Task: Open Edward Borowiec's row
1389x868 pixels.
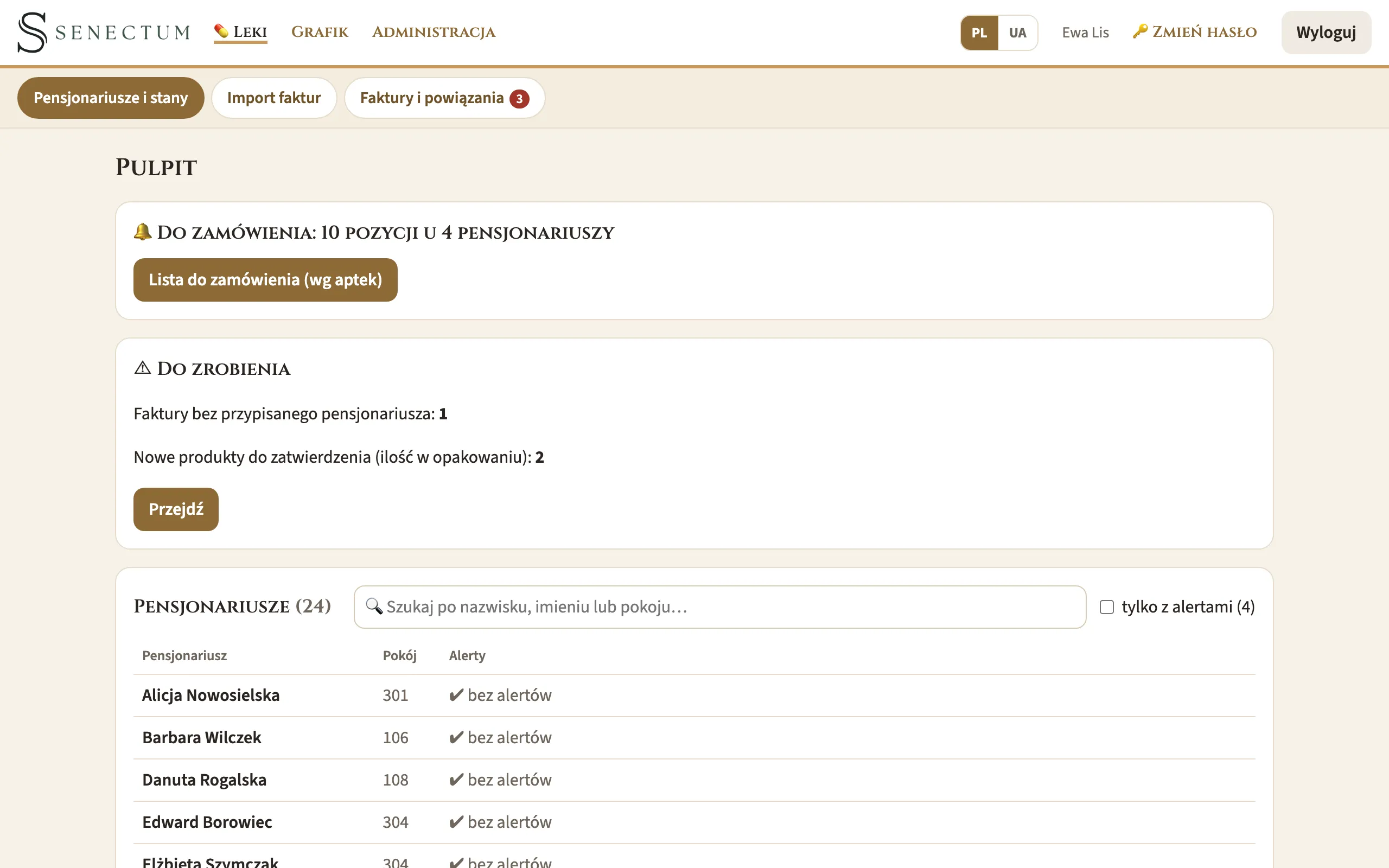Action: (x=694, y=822)
